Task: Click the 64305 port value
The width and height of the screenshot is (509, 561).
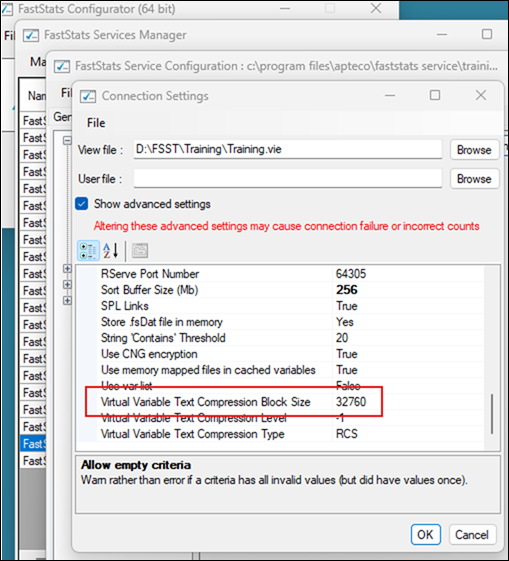Action: point(351,274)
